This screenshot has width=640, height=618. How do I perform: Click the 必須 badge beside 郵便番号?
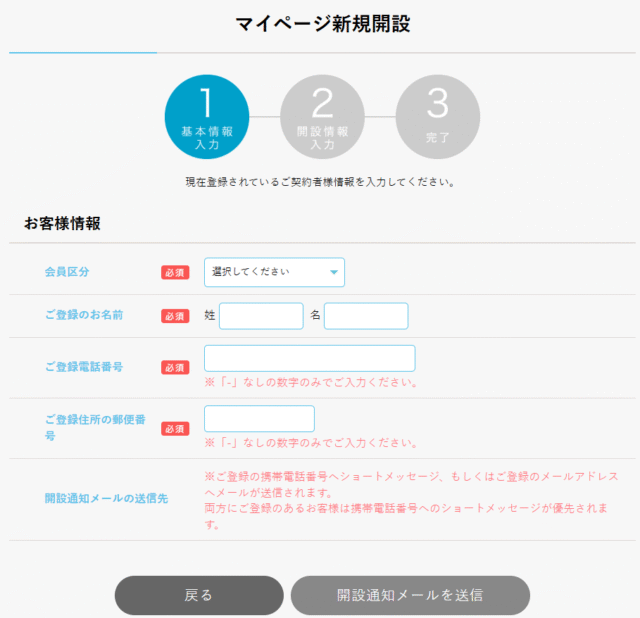tap(175, 429)
